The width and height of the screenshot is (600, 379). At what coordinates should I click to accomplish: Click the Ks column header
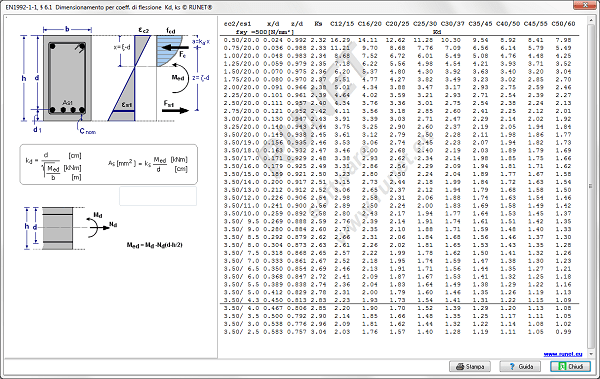(x=318, y=24)
